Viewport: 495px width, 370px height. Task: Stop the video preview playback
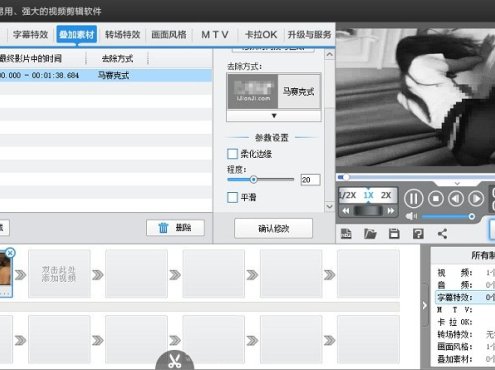[x=436, y=199]
